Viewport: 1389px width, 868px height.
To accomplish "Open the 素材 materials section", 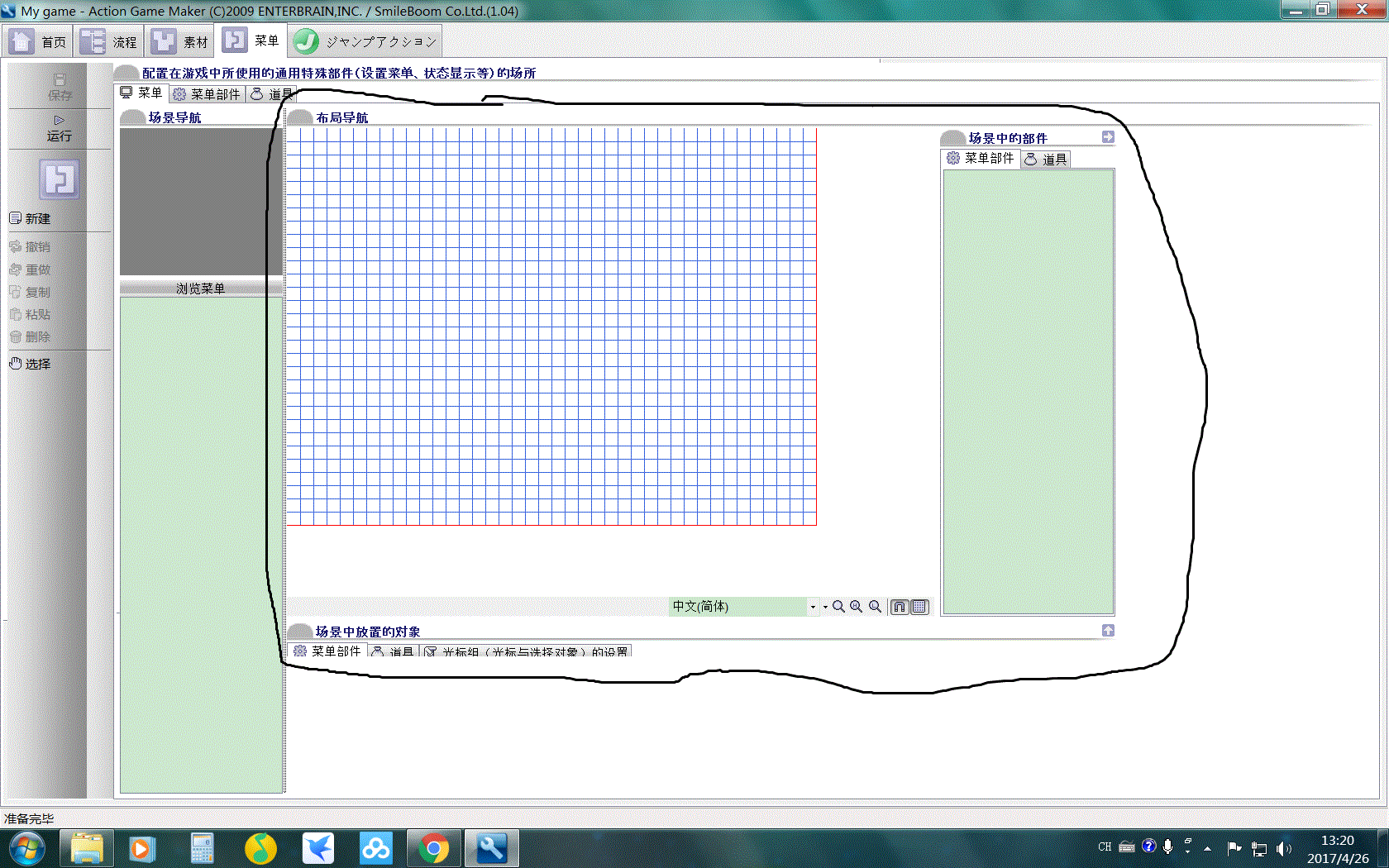I will 180,41.
